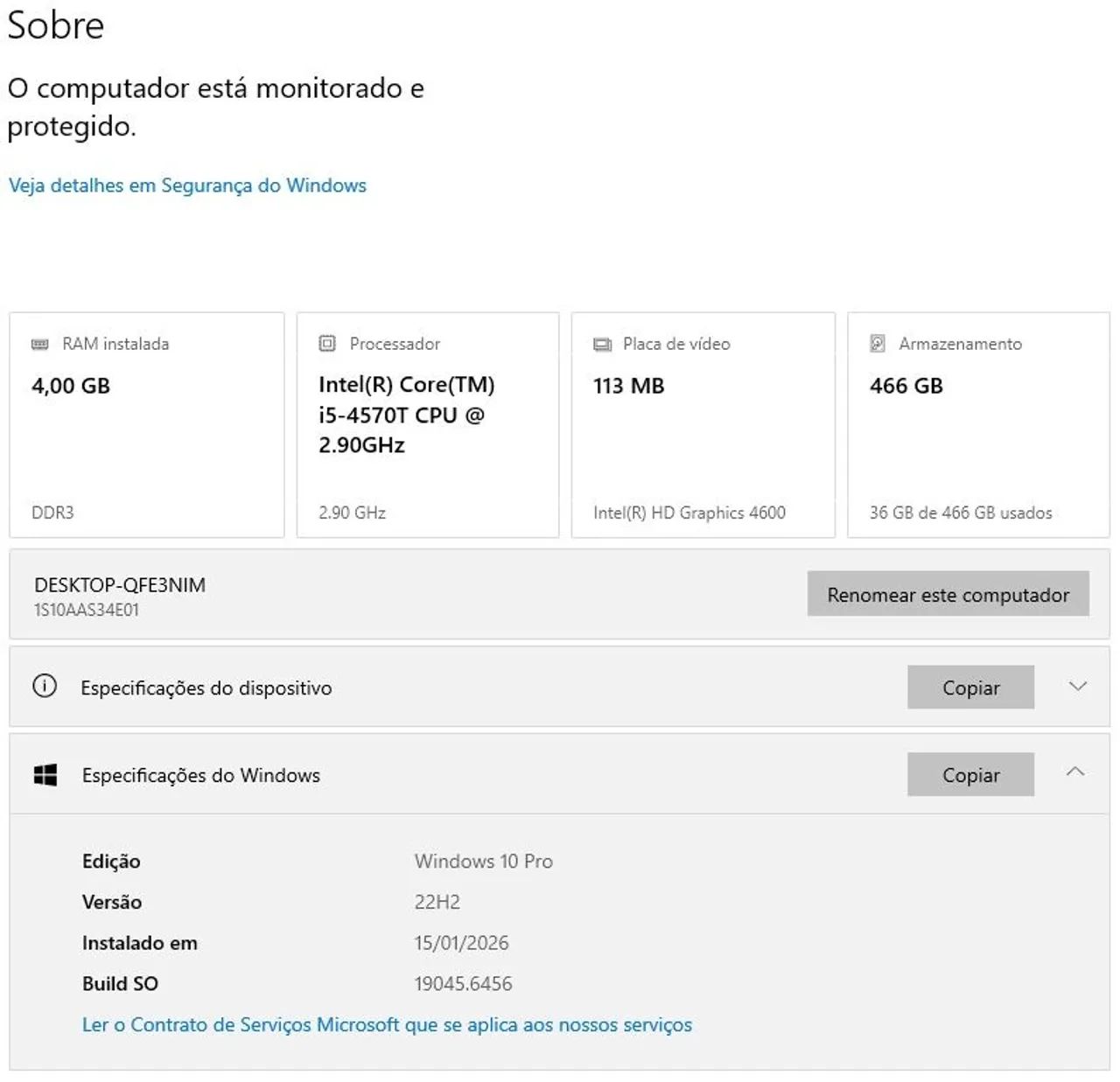1120x1082 pixels.
Task: Click the Armazenamento disk icon
Action: click(x=878, y=344)
